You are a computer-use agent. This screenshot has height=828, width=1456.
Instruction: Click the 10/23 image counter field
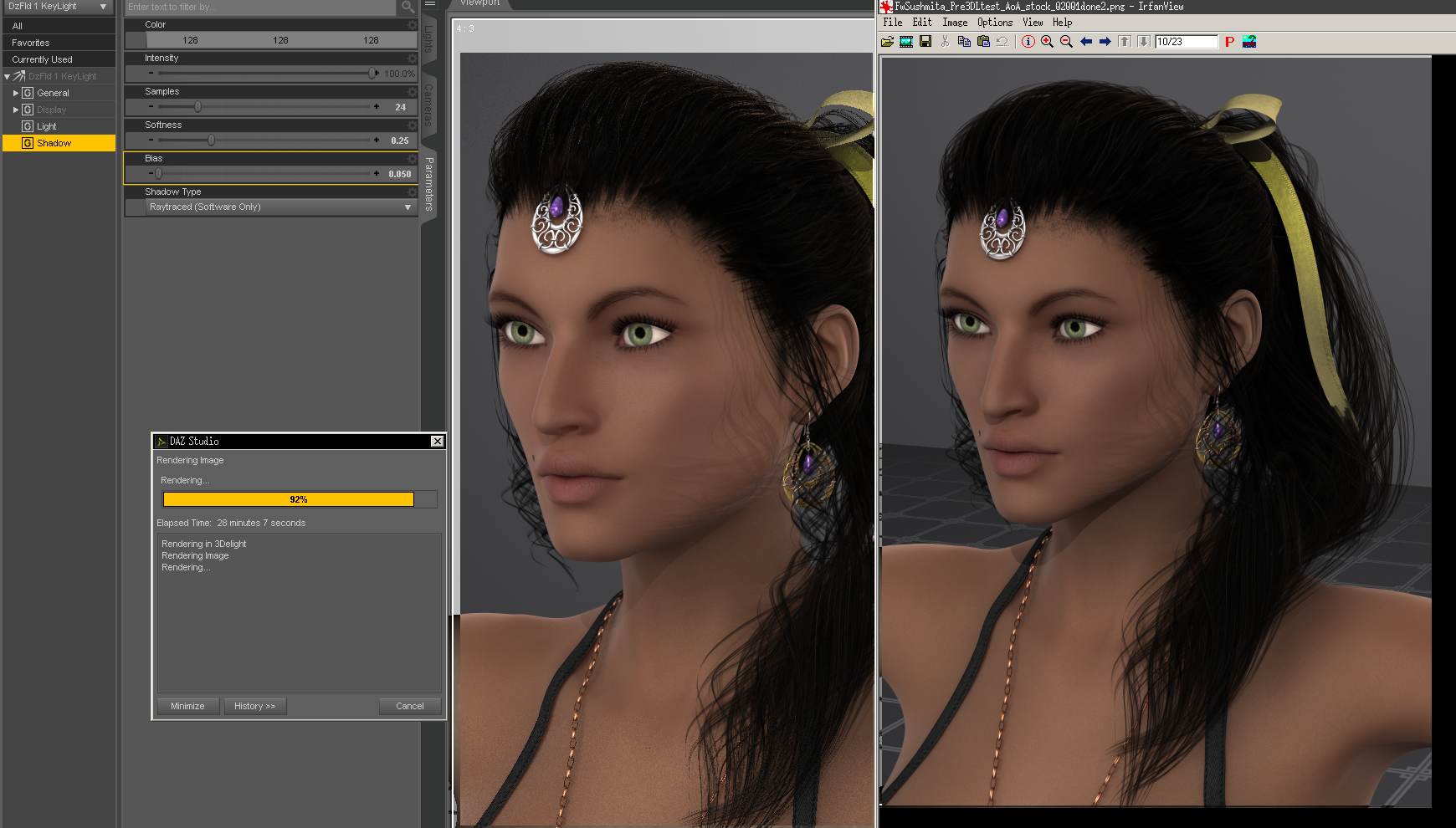tap(1187, 42)
